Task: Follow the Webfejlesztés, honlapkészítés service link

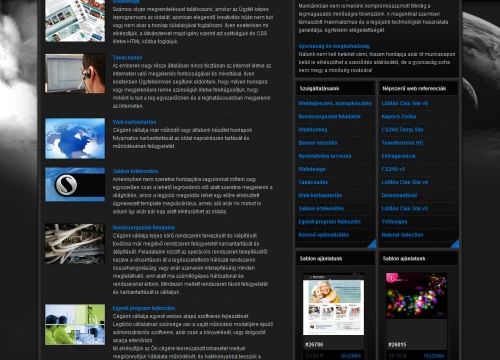Action: click(x=335, y=103)
